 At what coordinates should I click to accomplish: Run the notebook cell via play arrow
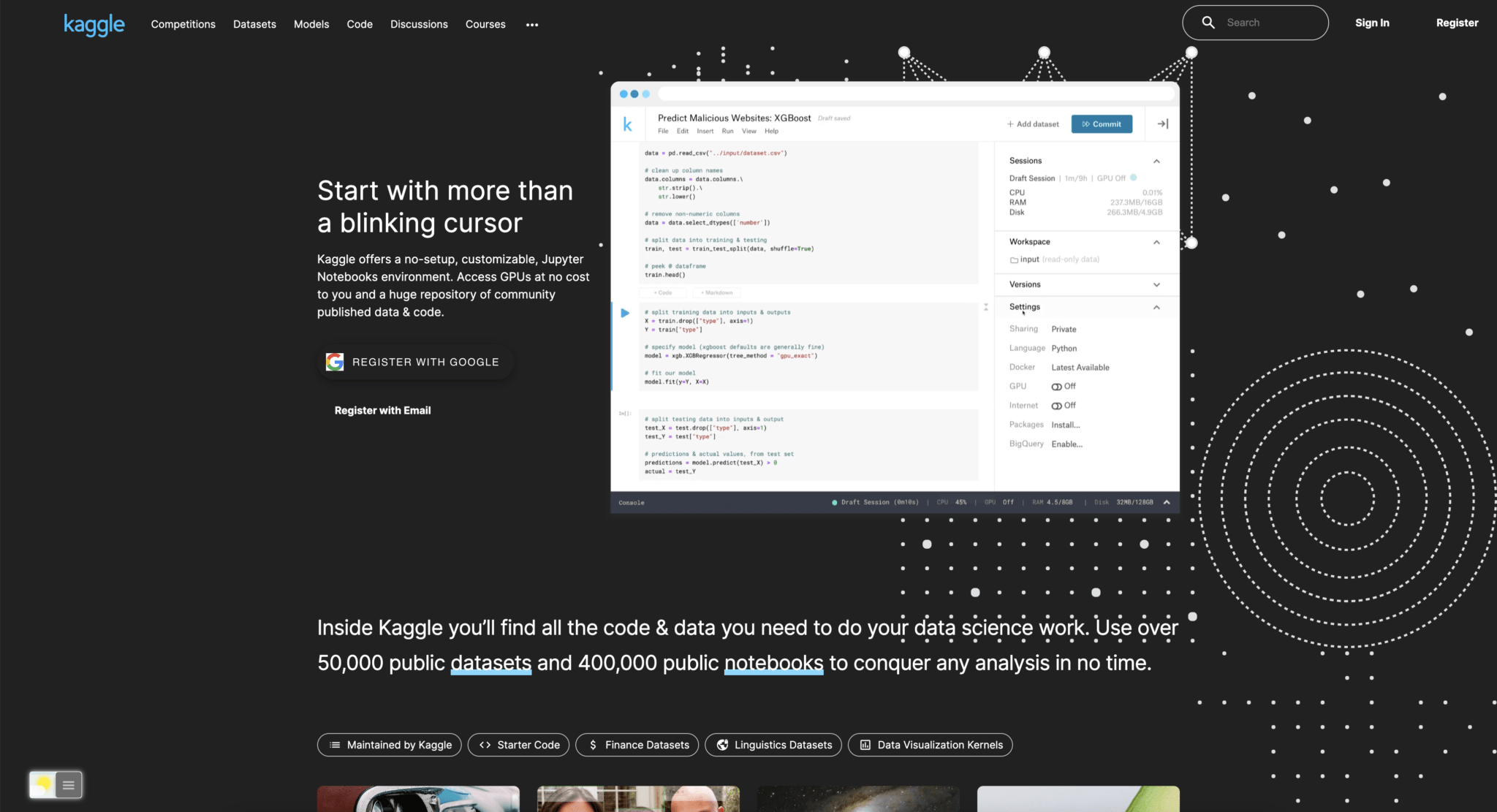point(625,312)
